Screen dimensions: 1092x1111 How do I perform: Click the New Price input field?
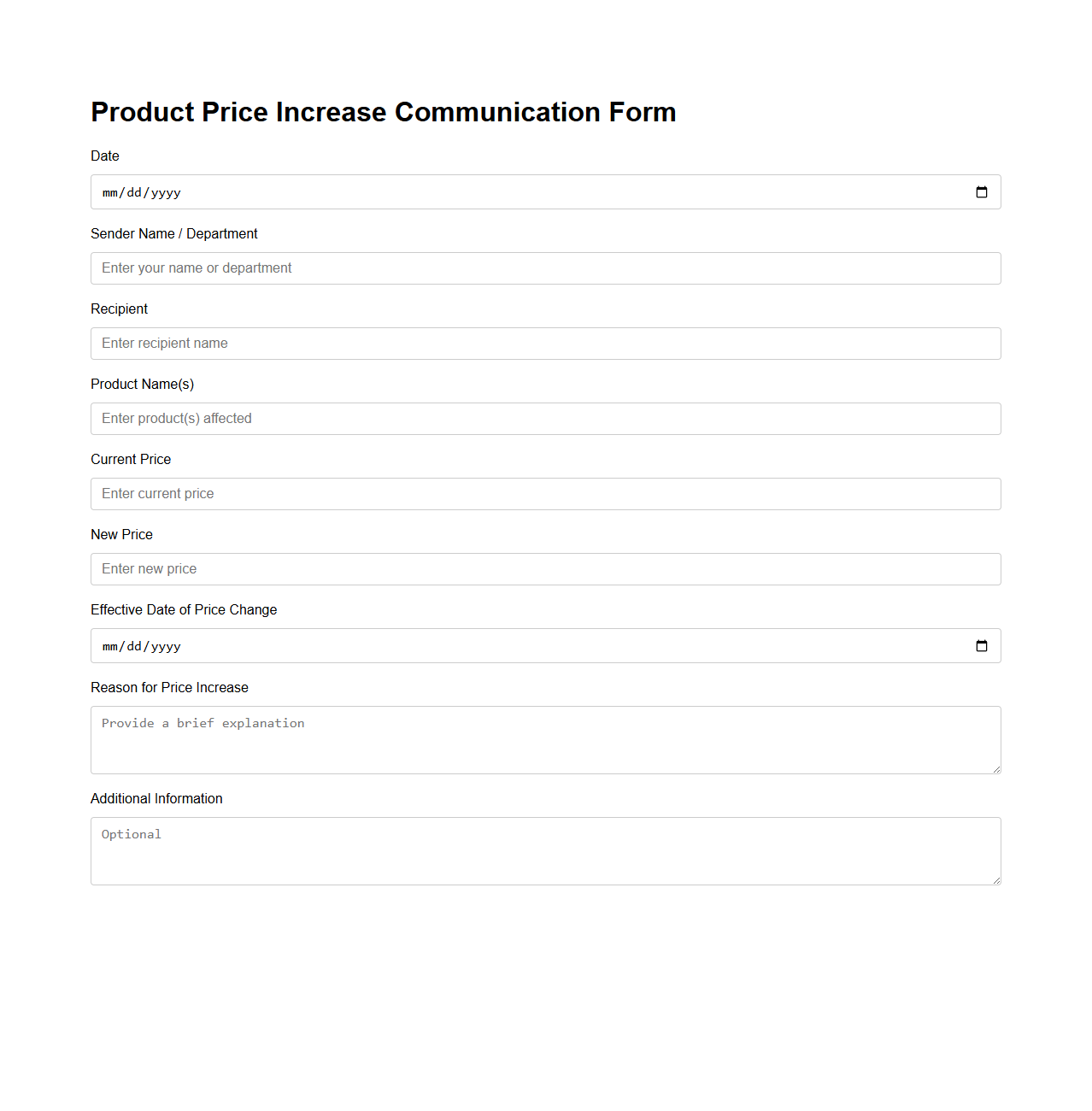546,568
